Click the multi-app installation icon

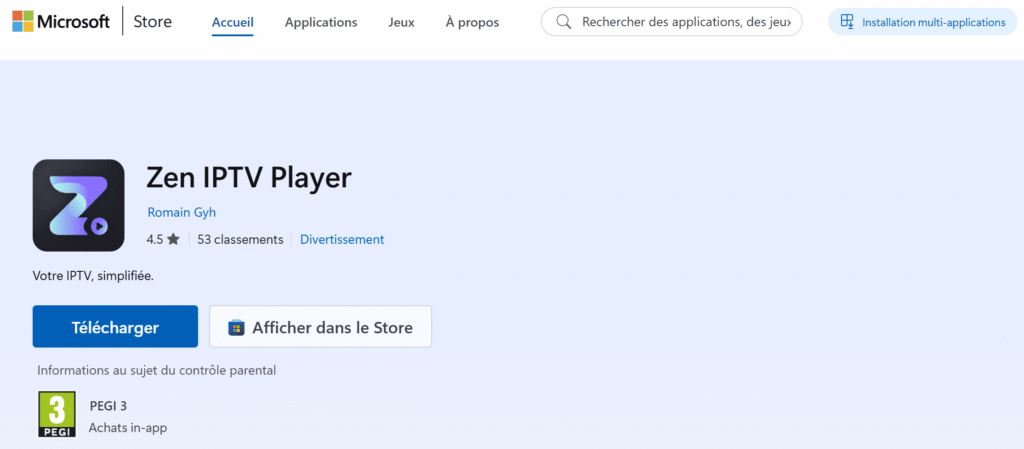pos(847,22)
